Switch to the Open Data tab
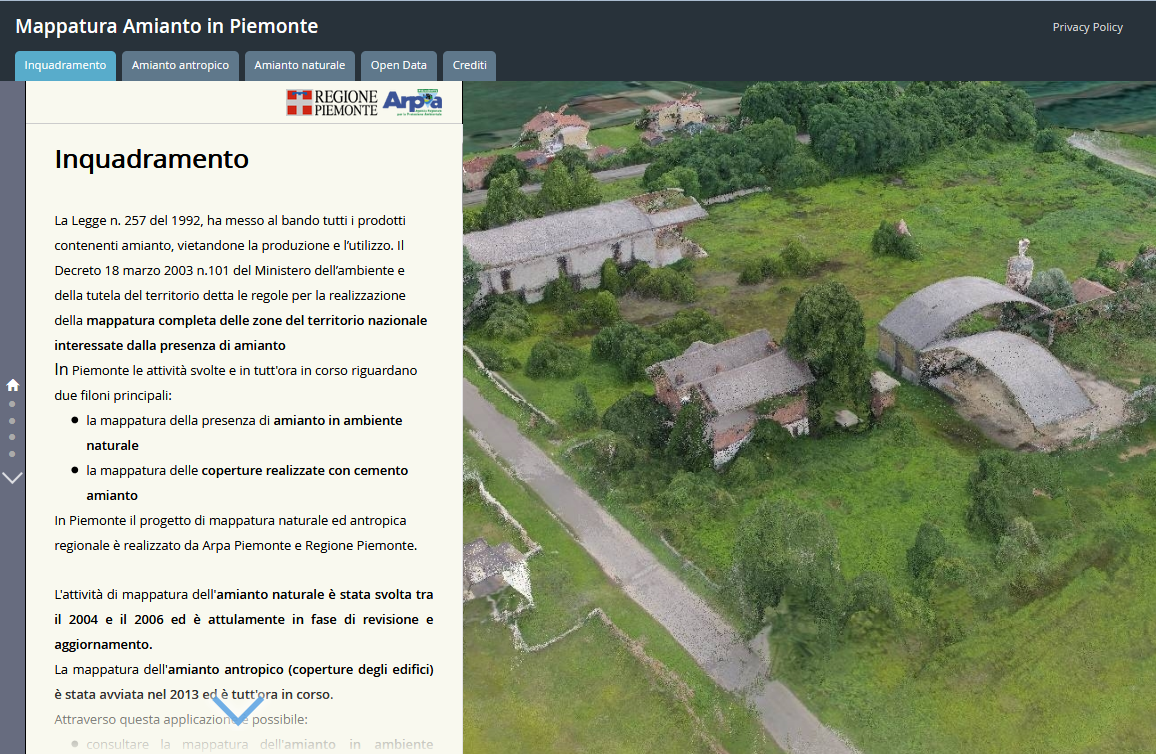This screenshot has width=1156, height=754. 398,66
